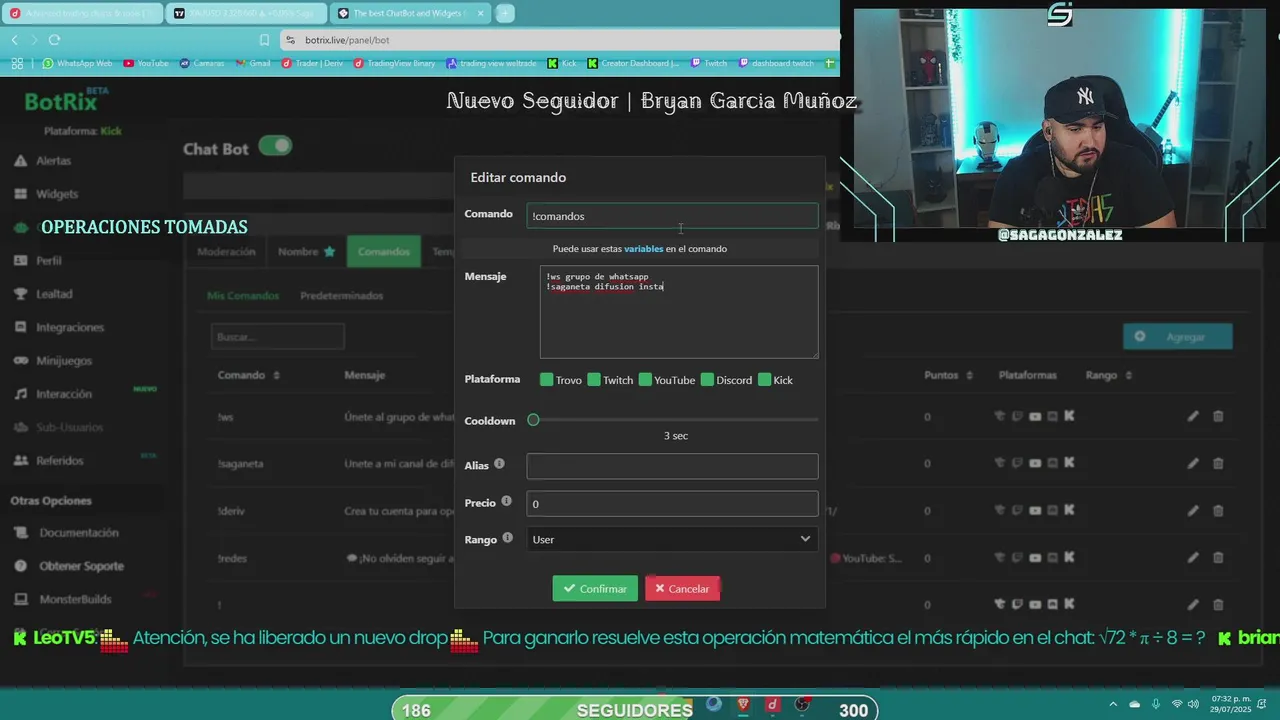The width and height of the screenshot is (1280, 720).
Task: Focus the Alias input field
Action: click(672, 466)
